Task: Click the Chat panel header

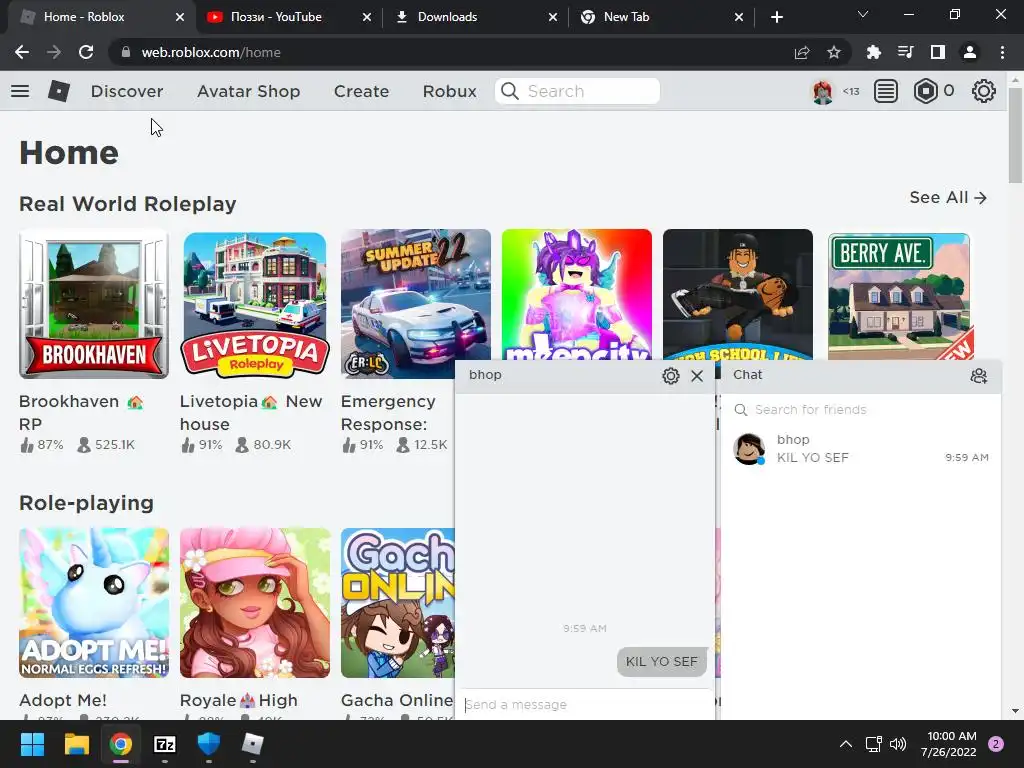Action: pyautogui.click(x=861, y=376)
